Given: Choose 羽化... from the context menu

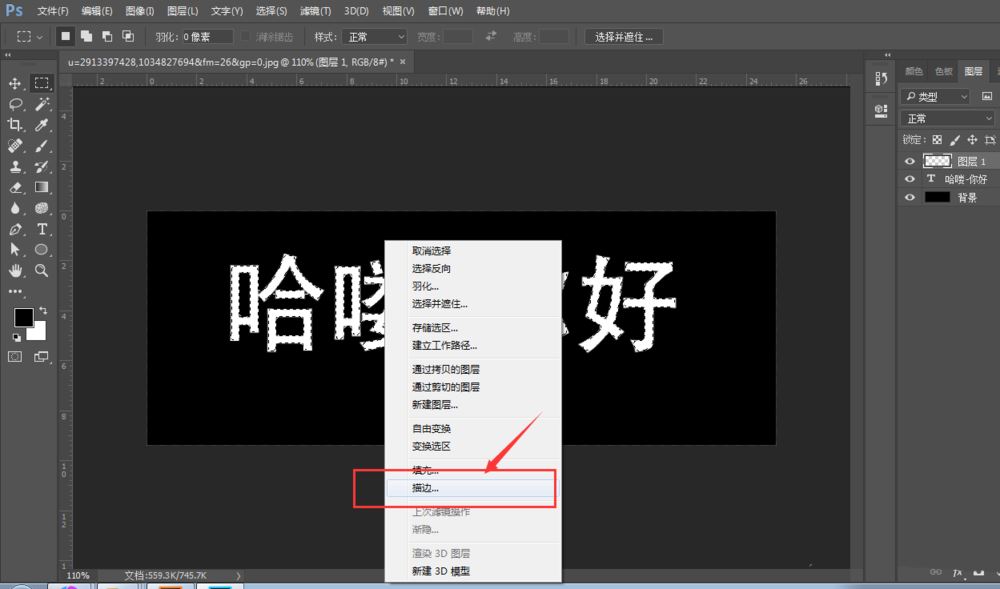Looking at the screenshot, I should coord(473,287).
